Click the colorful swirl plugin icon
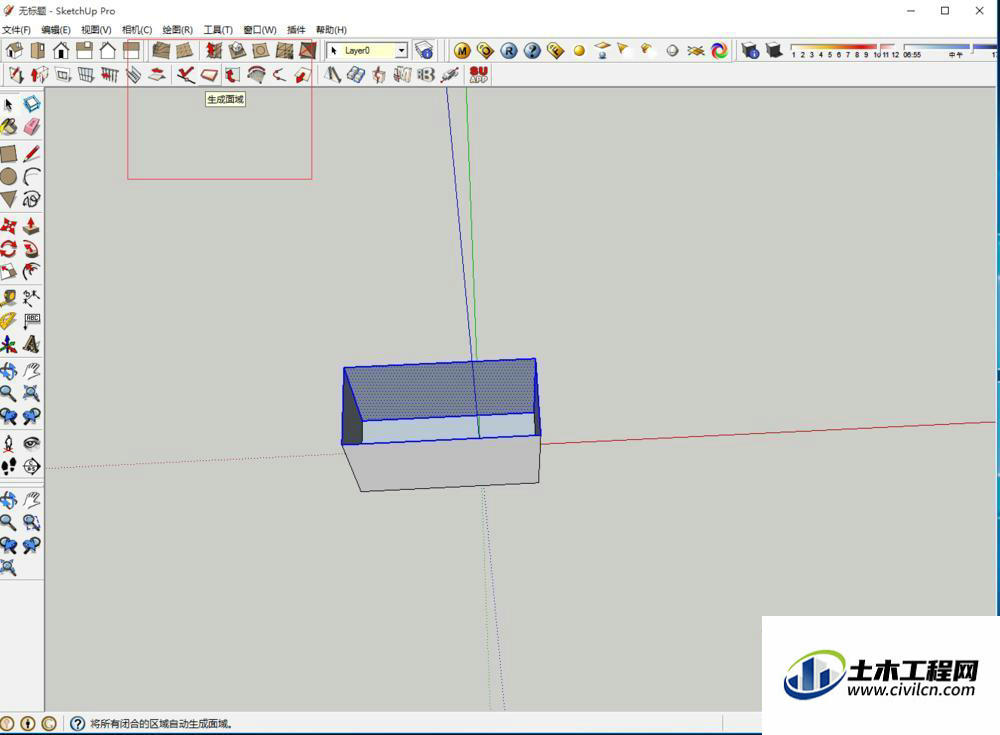 [x=719, y=51]
